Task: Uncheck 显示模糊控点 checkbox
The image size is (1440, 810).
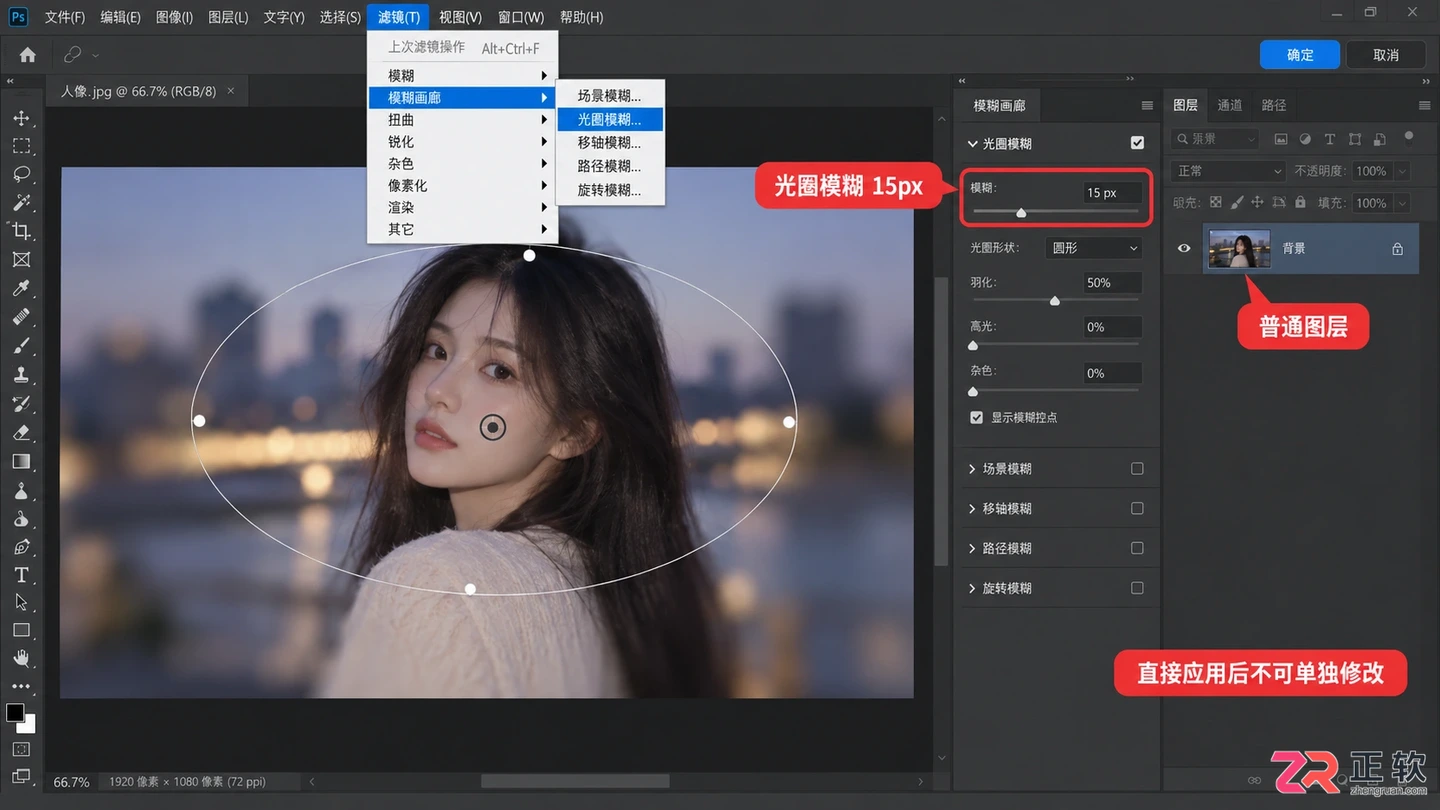Action: pyautogui.click(x=977, y=417)
